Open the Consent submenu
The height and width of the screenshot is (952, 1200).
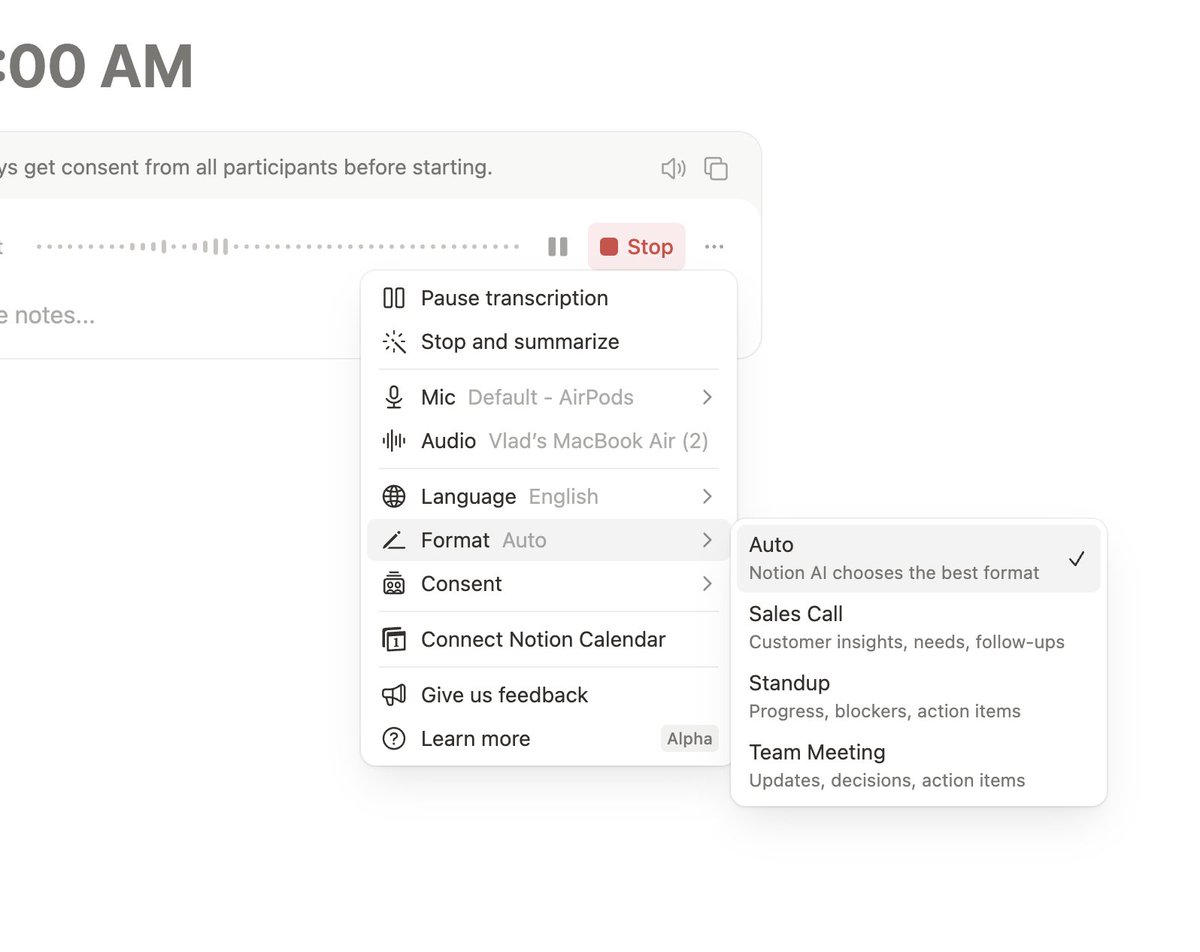click(549, 584)
